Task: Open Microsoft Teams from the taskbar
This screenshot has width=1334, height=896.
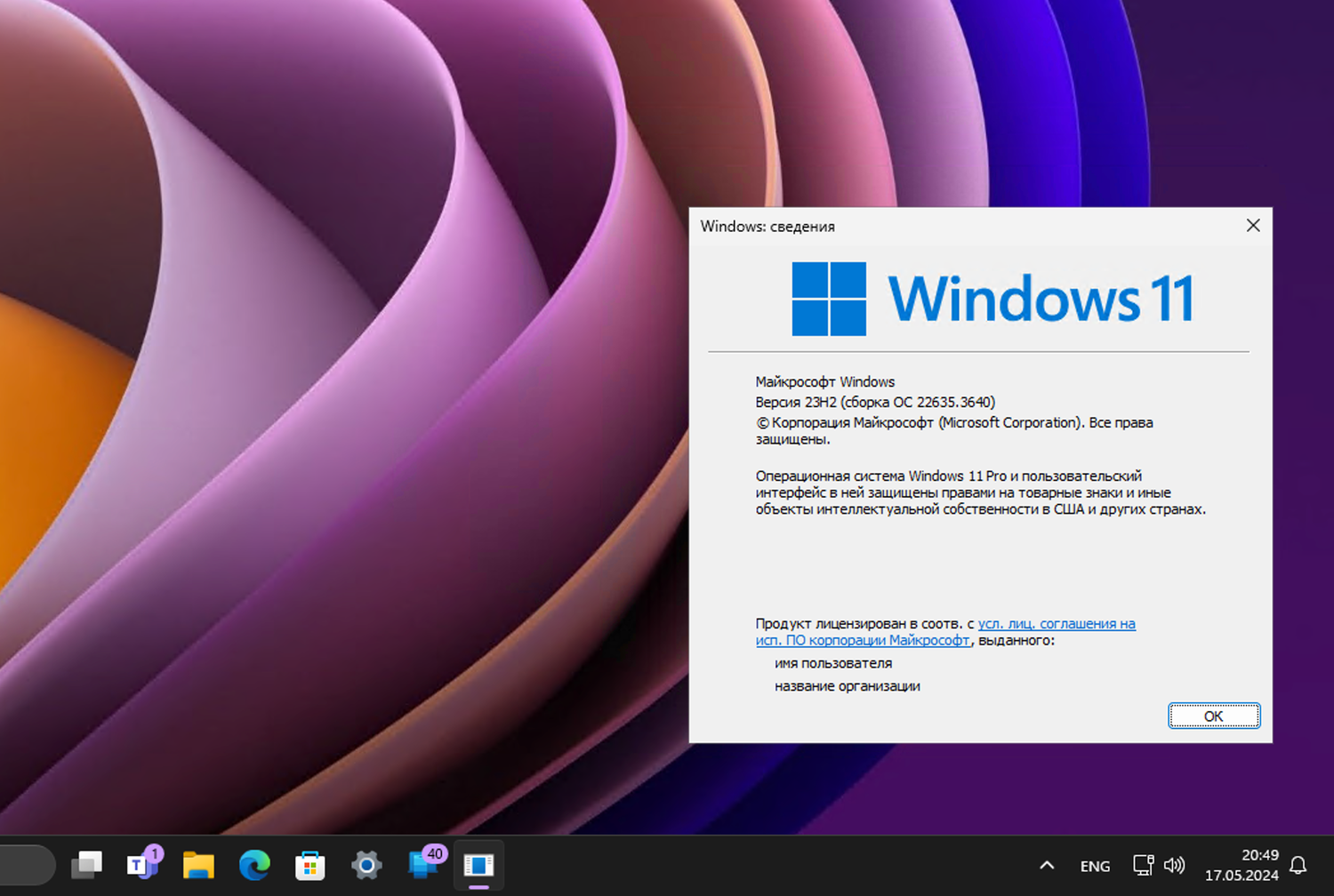Action: [142, 867]
